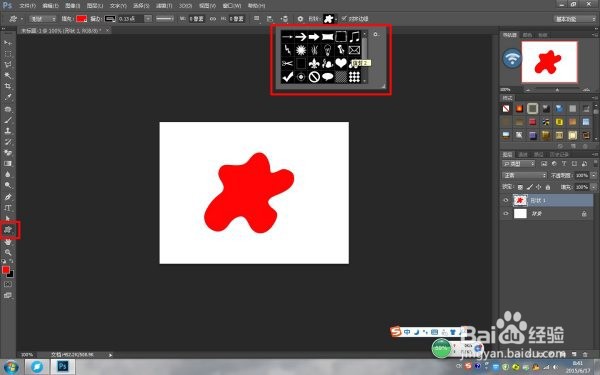
Task: Select the Rectangular Marquee tool
Action: pyautogui.click(x=8, y=54)
